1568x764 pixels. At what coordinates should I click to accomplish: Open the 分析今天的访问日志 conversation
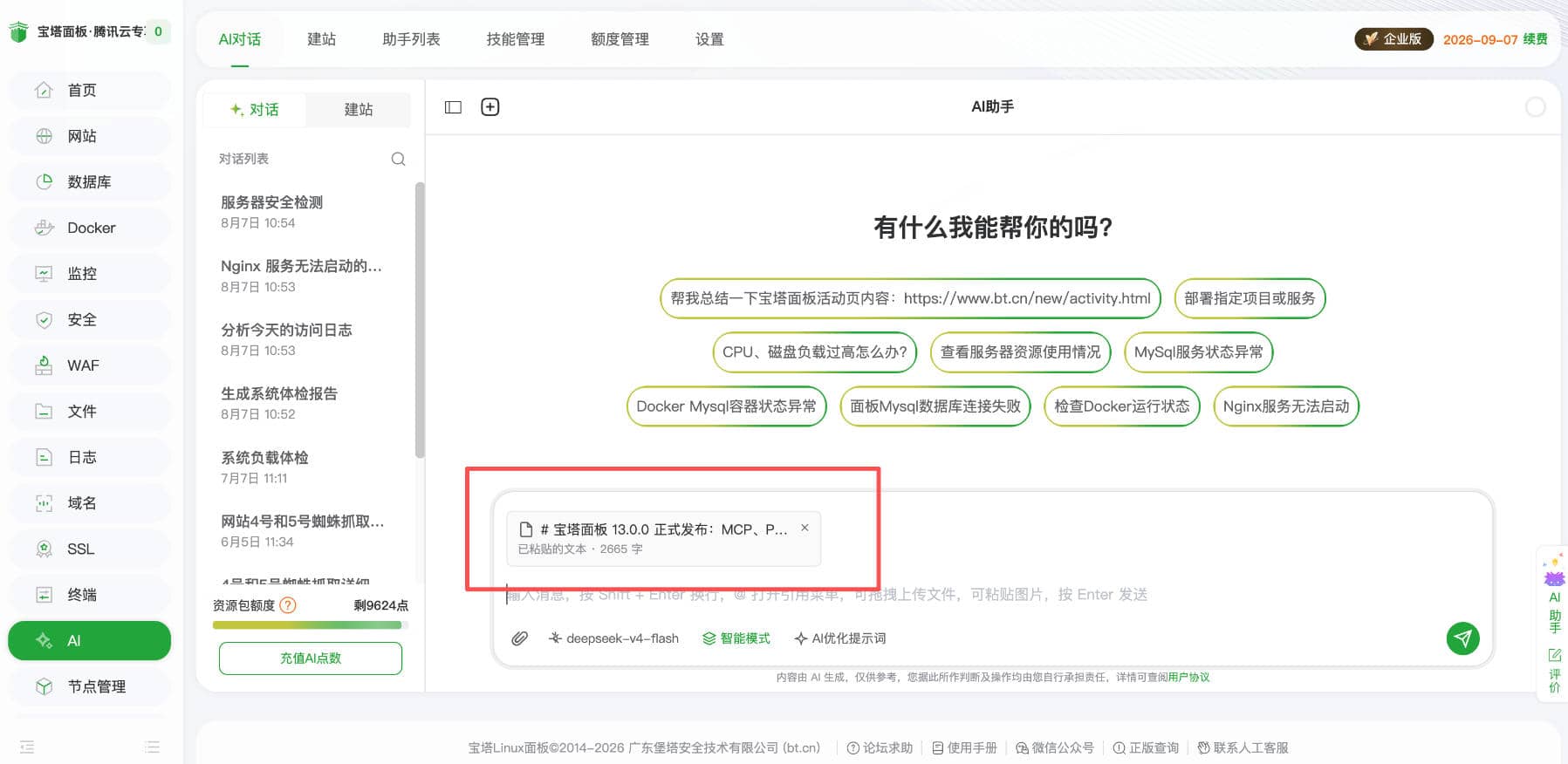click(305, 339)
